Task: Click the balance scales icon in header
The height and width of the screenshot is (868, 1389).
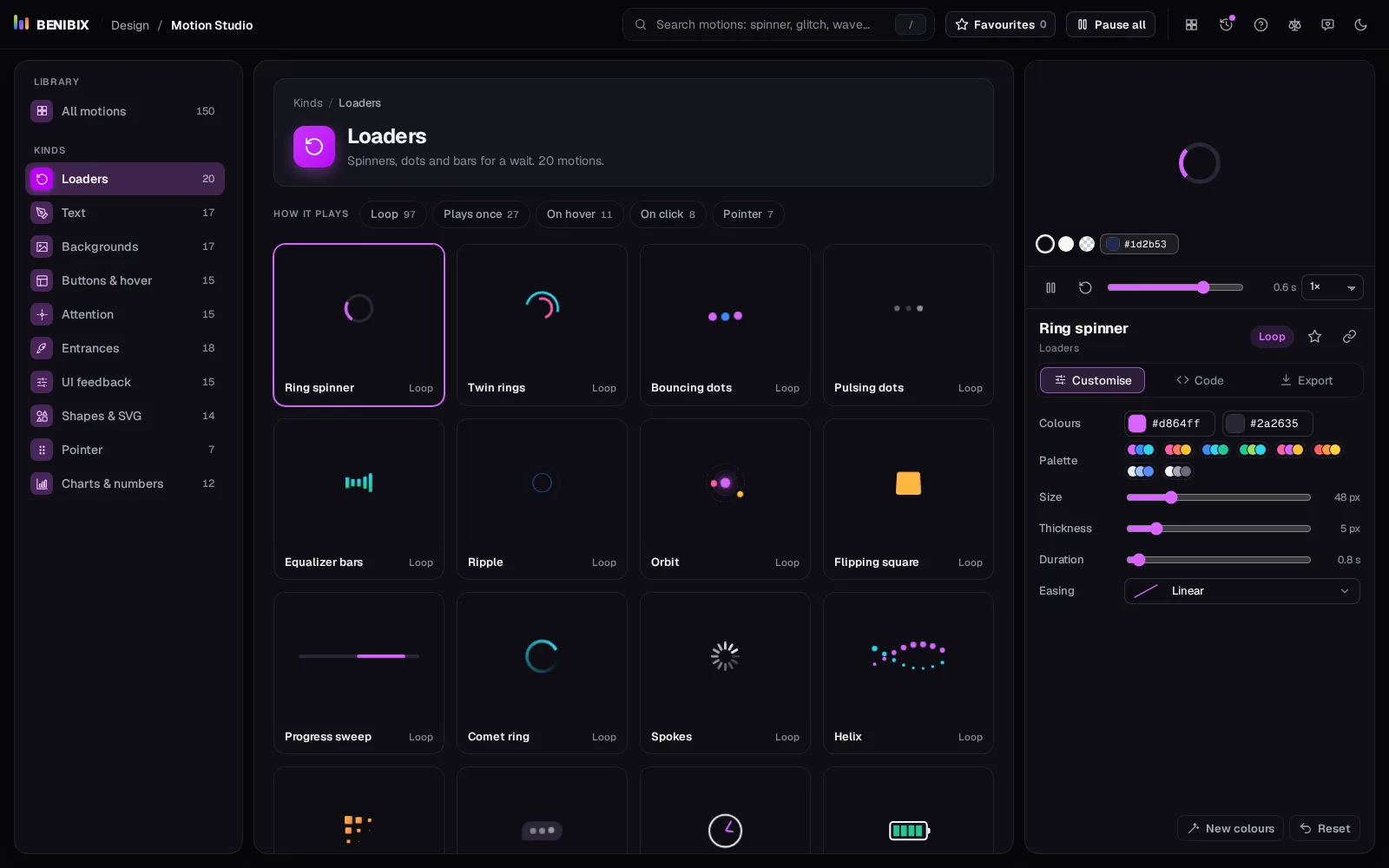Action: click(1294, 24)
